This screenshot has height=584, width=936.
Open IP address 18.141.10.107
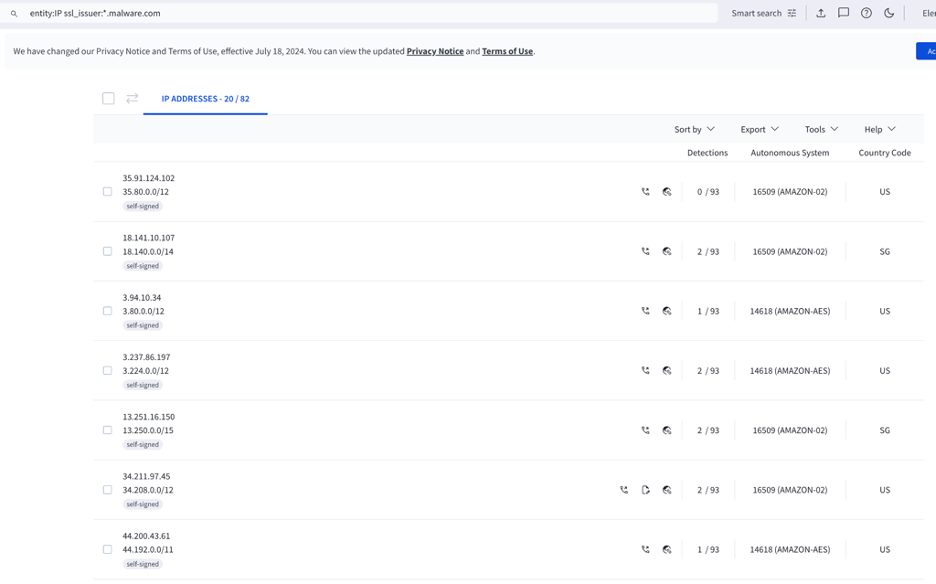(149, 238)
